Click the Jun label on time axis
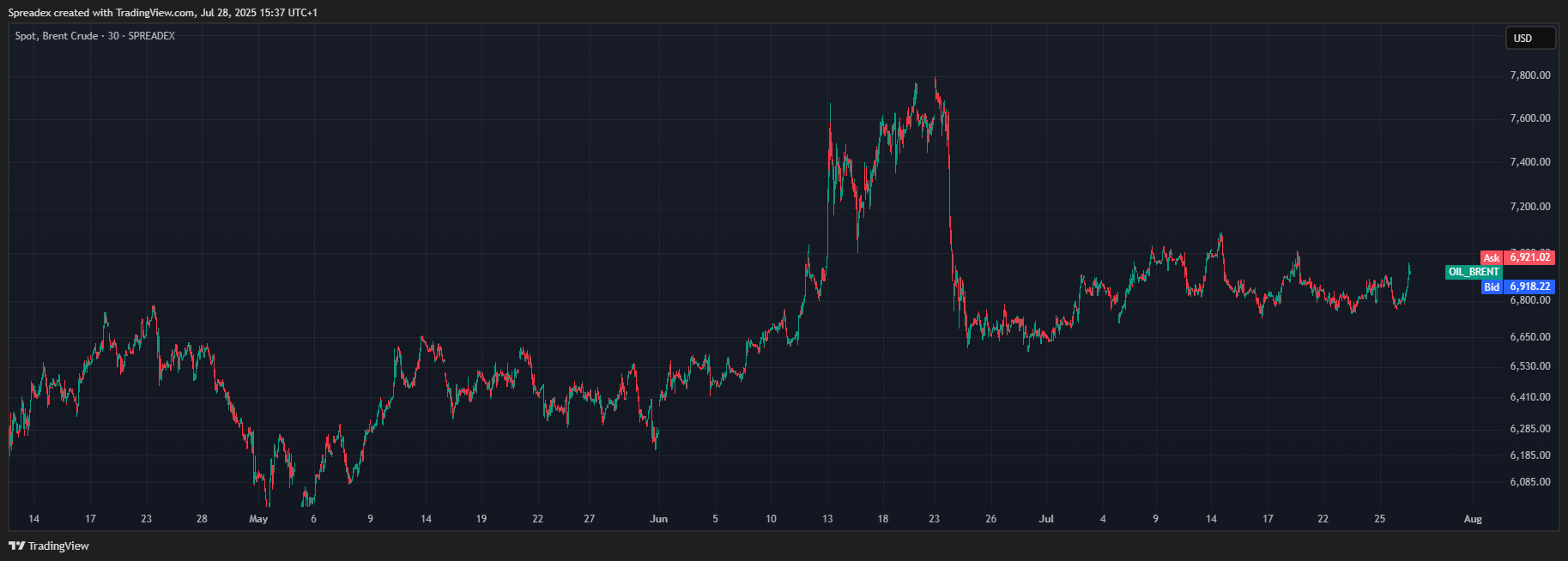Screen dimensions: 1568x561 point(658,519)
